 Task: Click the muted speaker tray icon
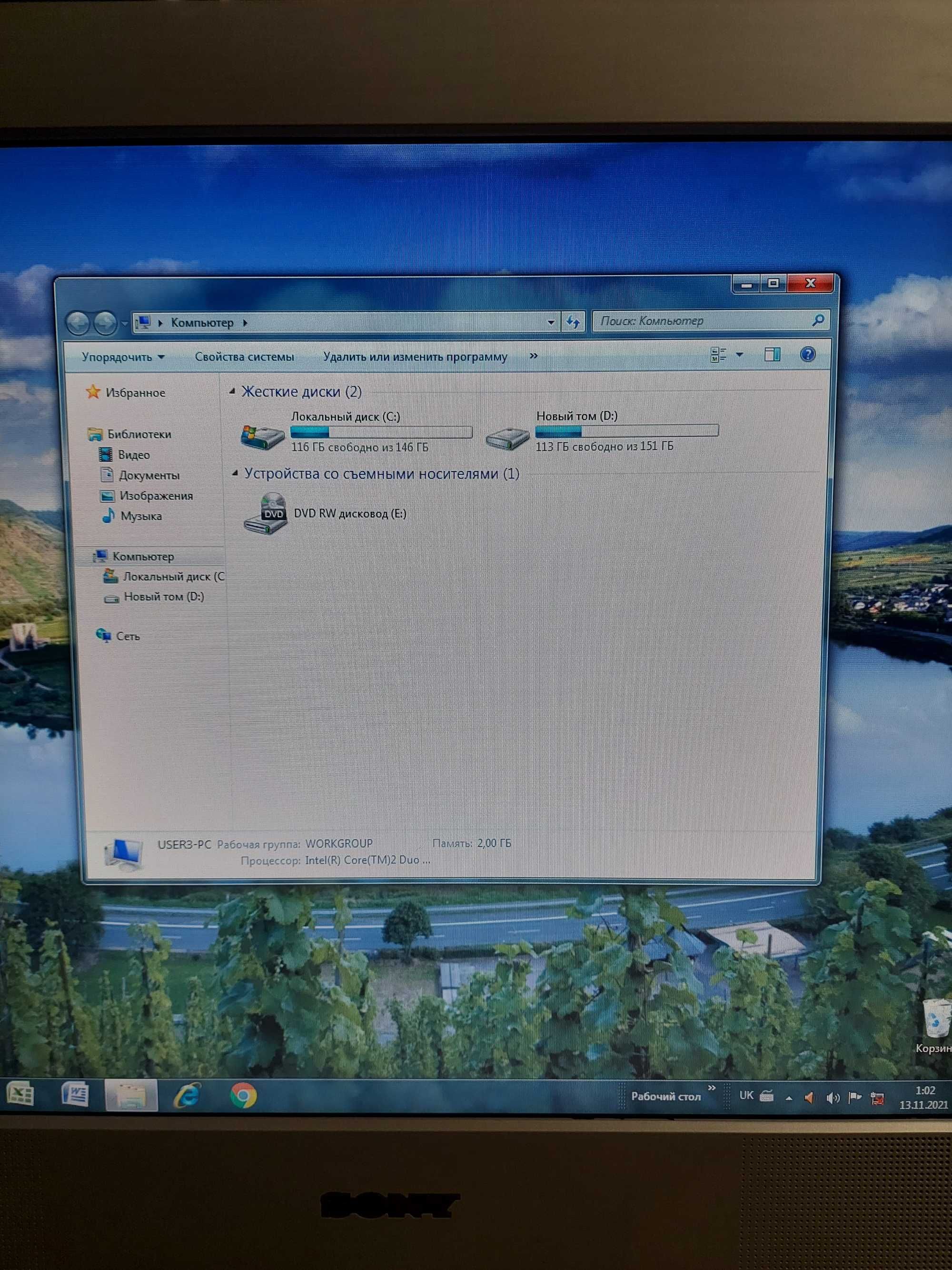click(x=810, y=1098)
